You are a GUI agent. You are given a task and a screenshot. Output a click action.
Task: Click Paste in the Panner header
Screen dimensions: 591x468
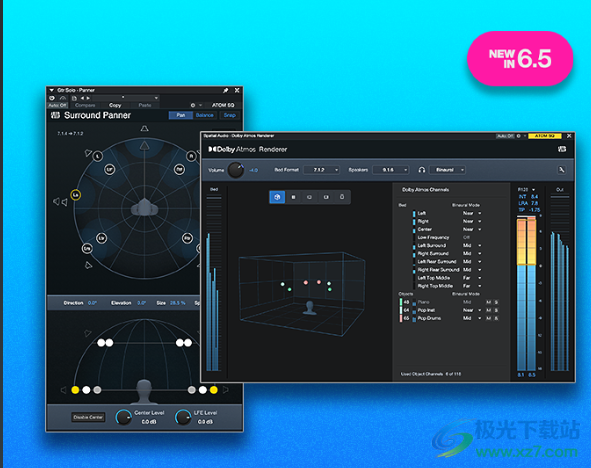[x=144, y=105]
